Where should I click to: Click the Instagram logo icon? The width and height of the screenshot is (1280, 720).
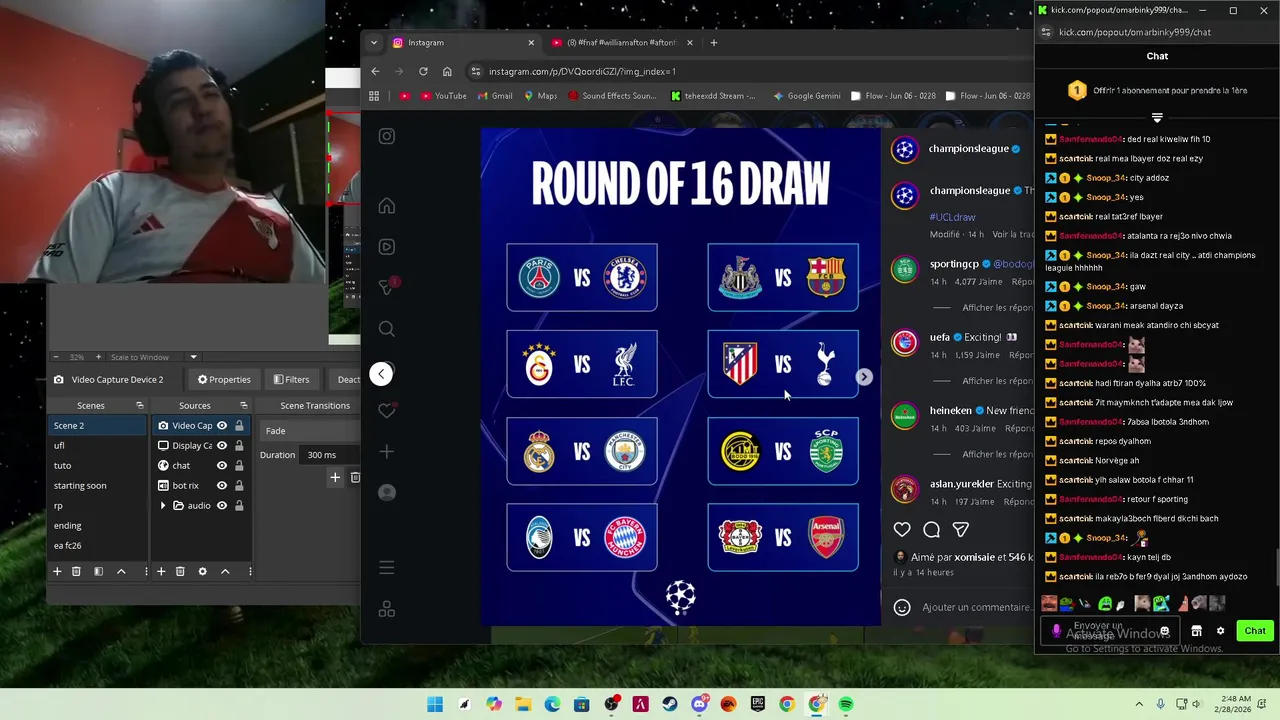[x=387, y=136]
